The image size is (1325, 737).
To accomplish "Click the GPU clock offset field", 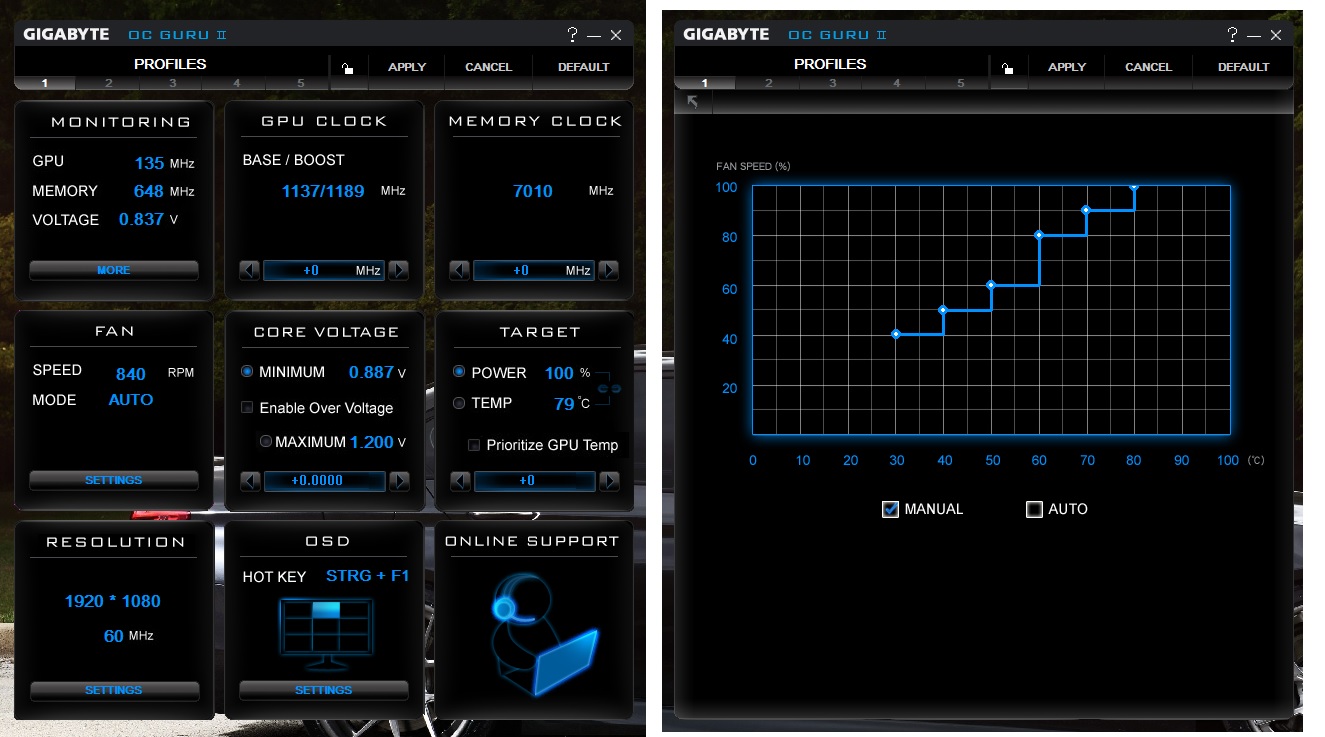I will (324, 270).
